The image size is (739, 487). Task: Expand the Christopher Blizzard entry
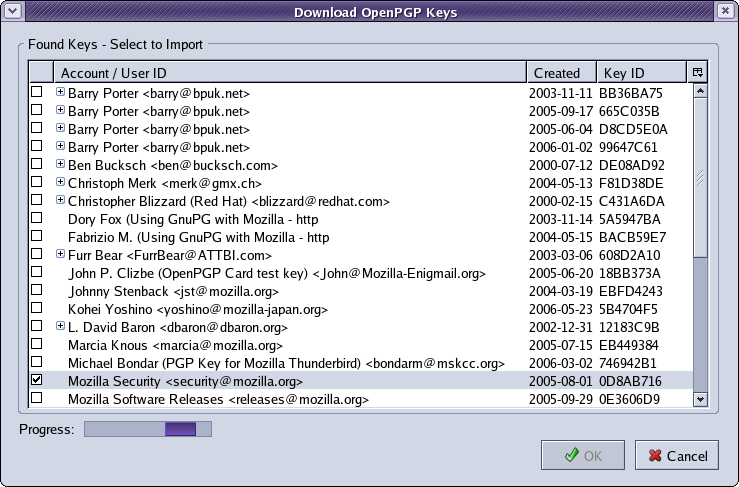[60, 199]
